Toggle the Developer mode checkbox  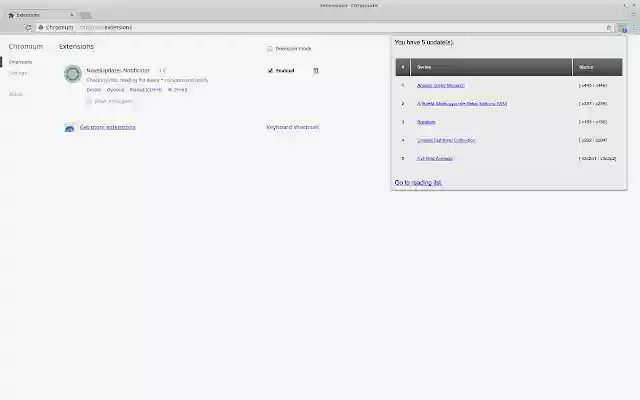point(270,49)
